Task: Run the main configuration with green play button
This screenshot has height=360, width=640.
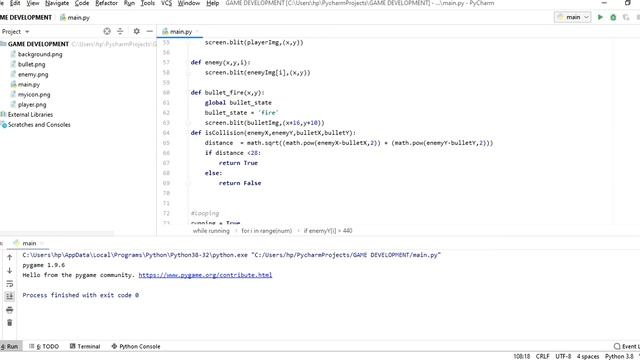Action: click(600, 17)
